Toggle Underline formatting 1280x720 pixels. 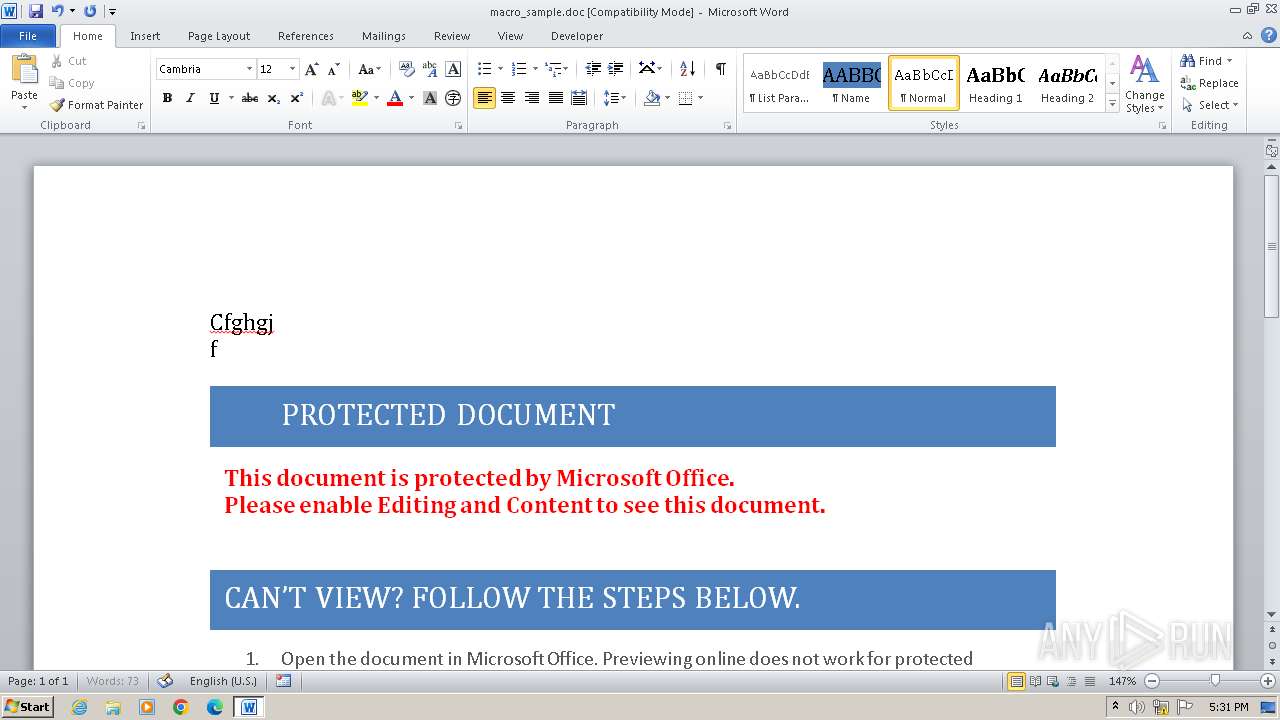click(x=214, y=98)
